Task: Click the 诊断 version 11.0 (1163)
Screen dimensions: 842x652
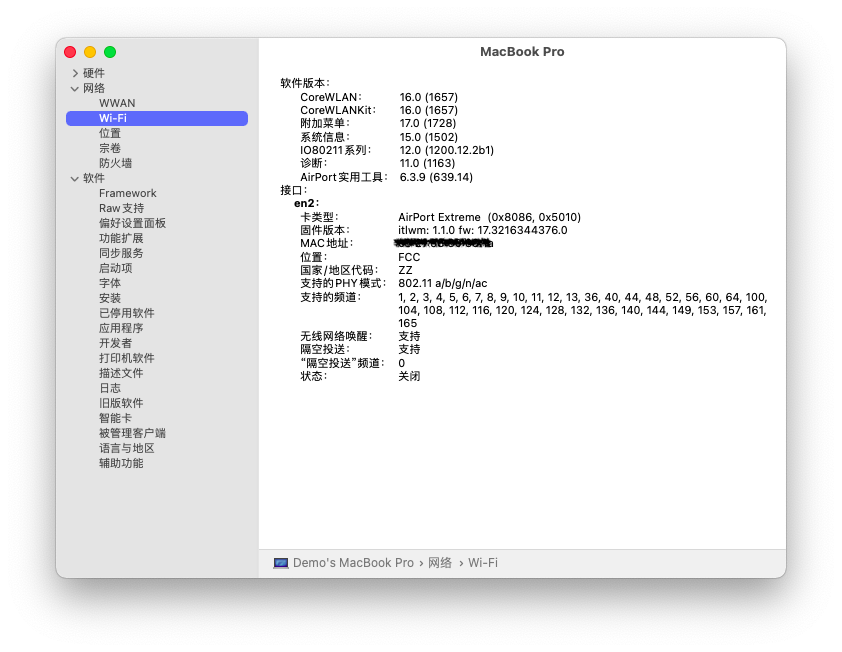Action: pyautogui.click(x=427, y=163)
